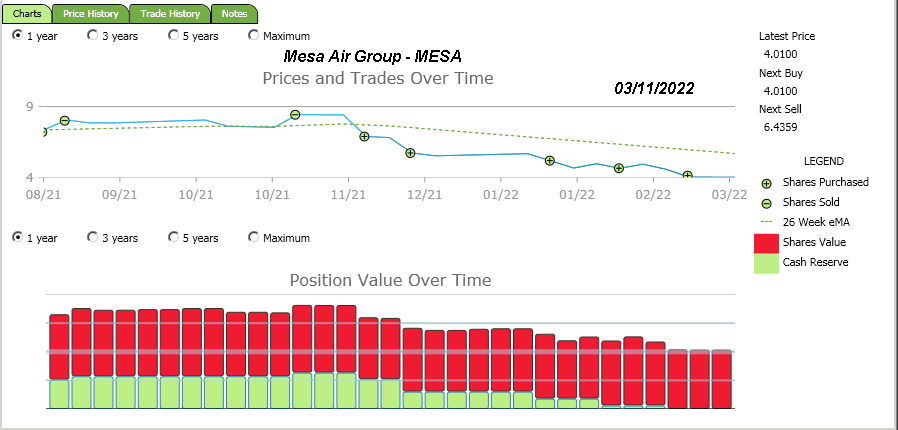The image size is (898, 430).
Task: Select 3 years on Position Value chart
Action: (93, 238)
